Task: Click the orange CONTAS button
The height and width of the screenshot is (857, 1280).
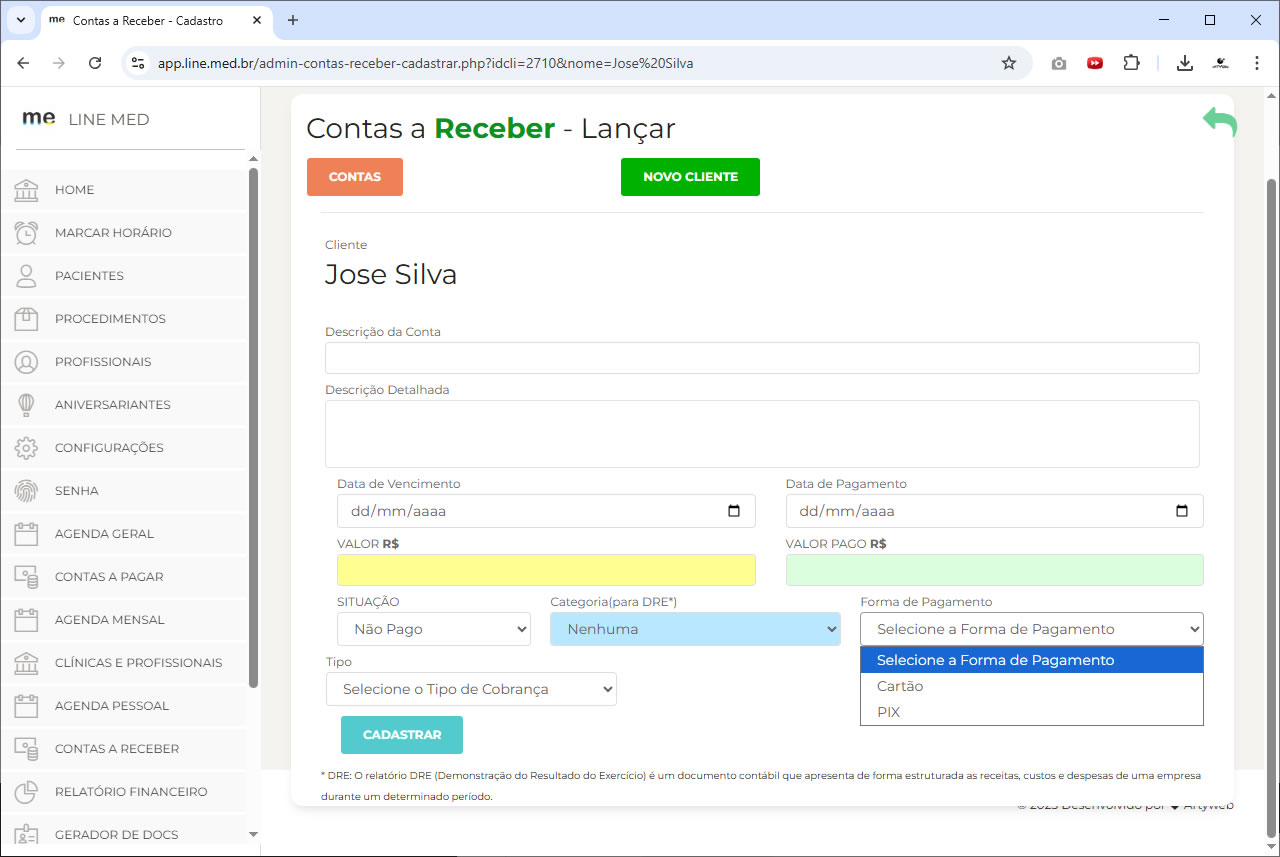Action: 355,177
